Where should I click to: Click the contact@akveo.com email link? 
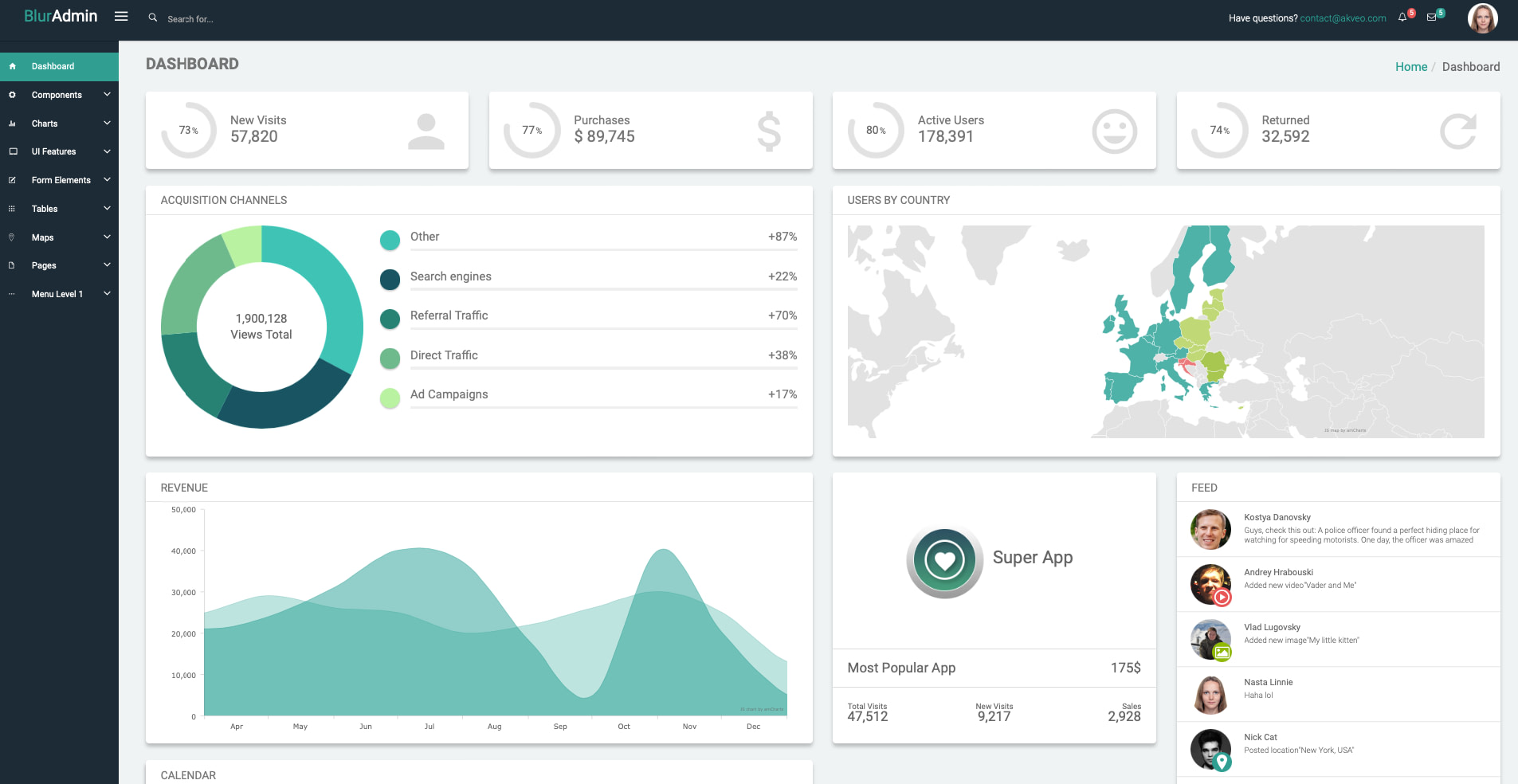(1343, 18)
